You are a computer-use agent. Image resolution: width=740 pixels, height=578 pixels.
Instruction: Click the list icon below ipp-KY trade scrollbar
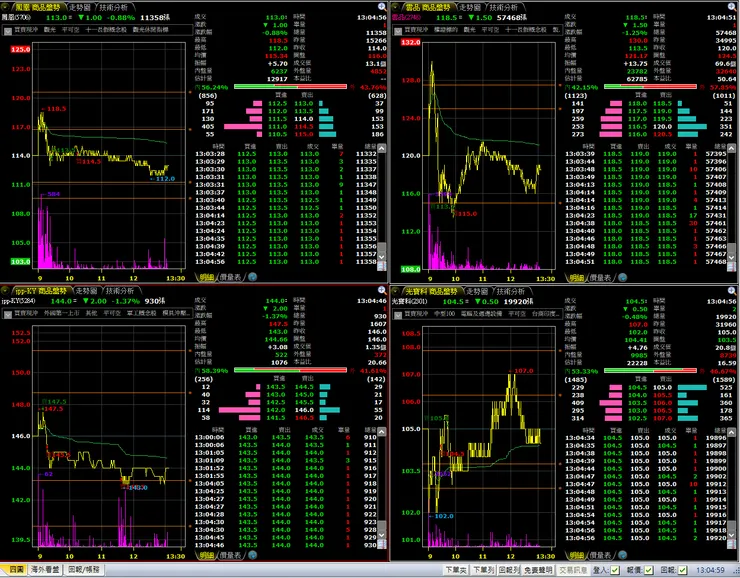[382, 544]
